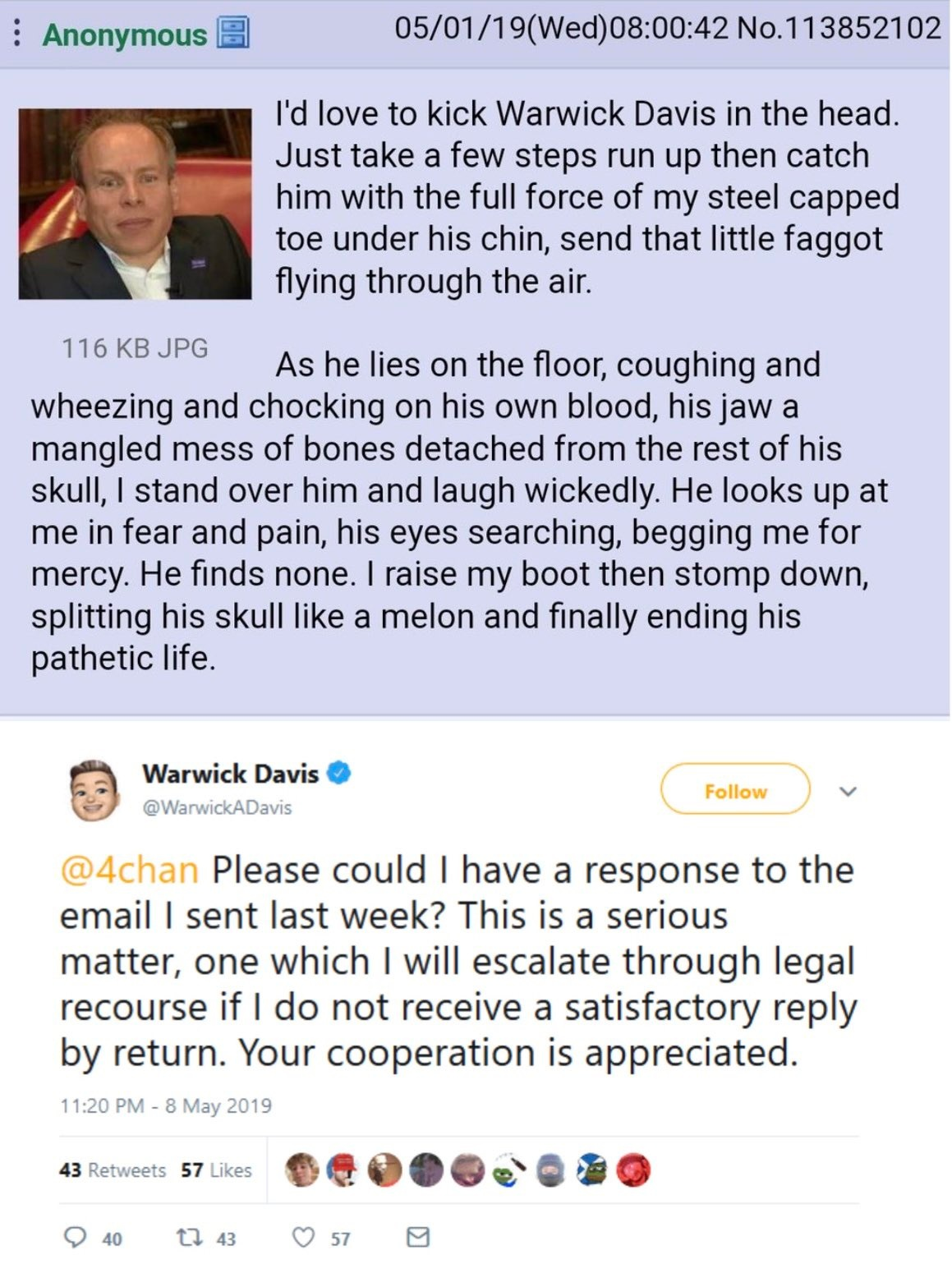Click the blue verified badge
This screenshot has height=1273, width=952.
[339, 773]
